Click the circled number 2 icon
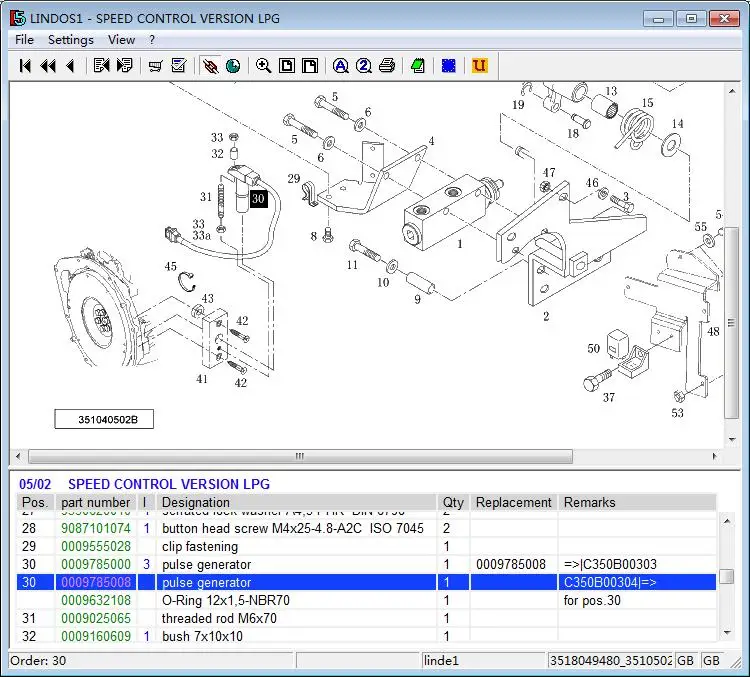 (363, 66)
